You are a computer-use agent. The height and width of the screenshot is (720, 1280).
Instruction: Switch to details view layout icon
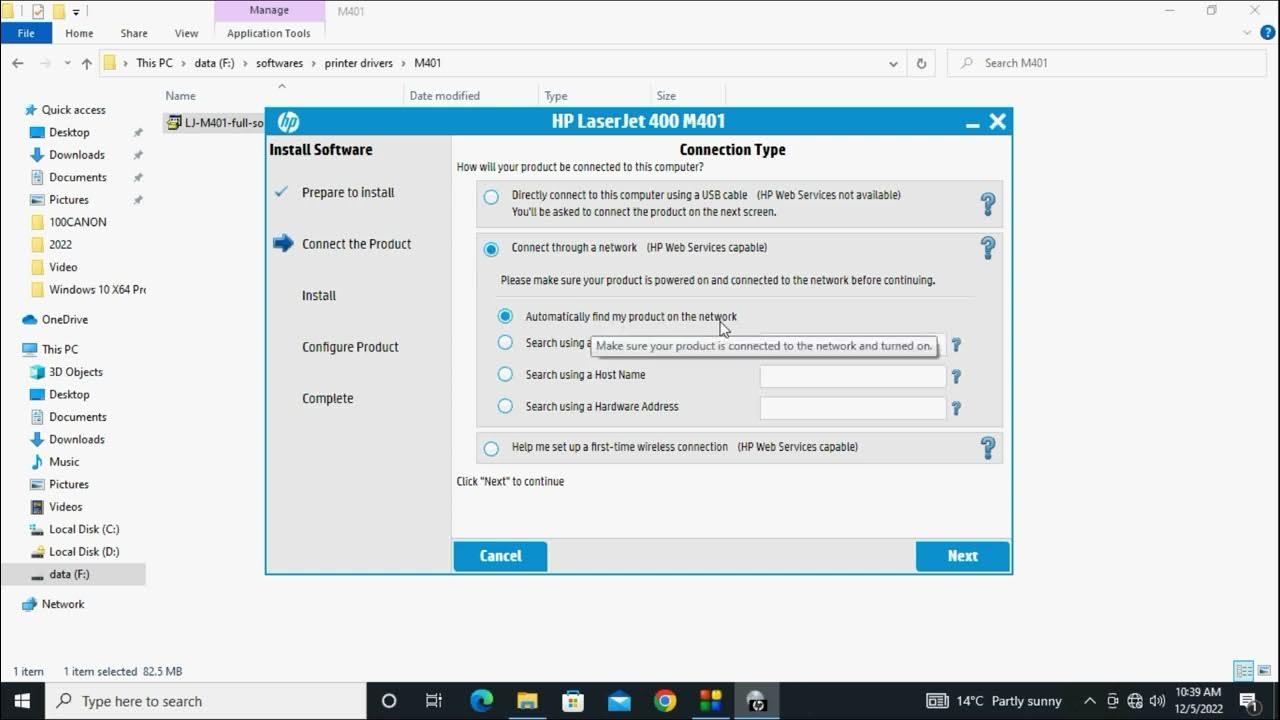(1244, 671)
